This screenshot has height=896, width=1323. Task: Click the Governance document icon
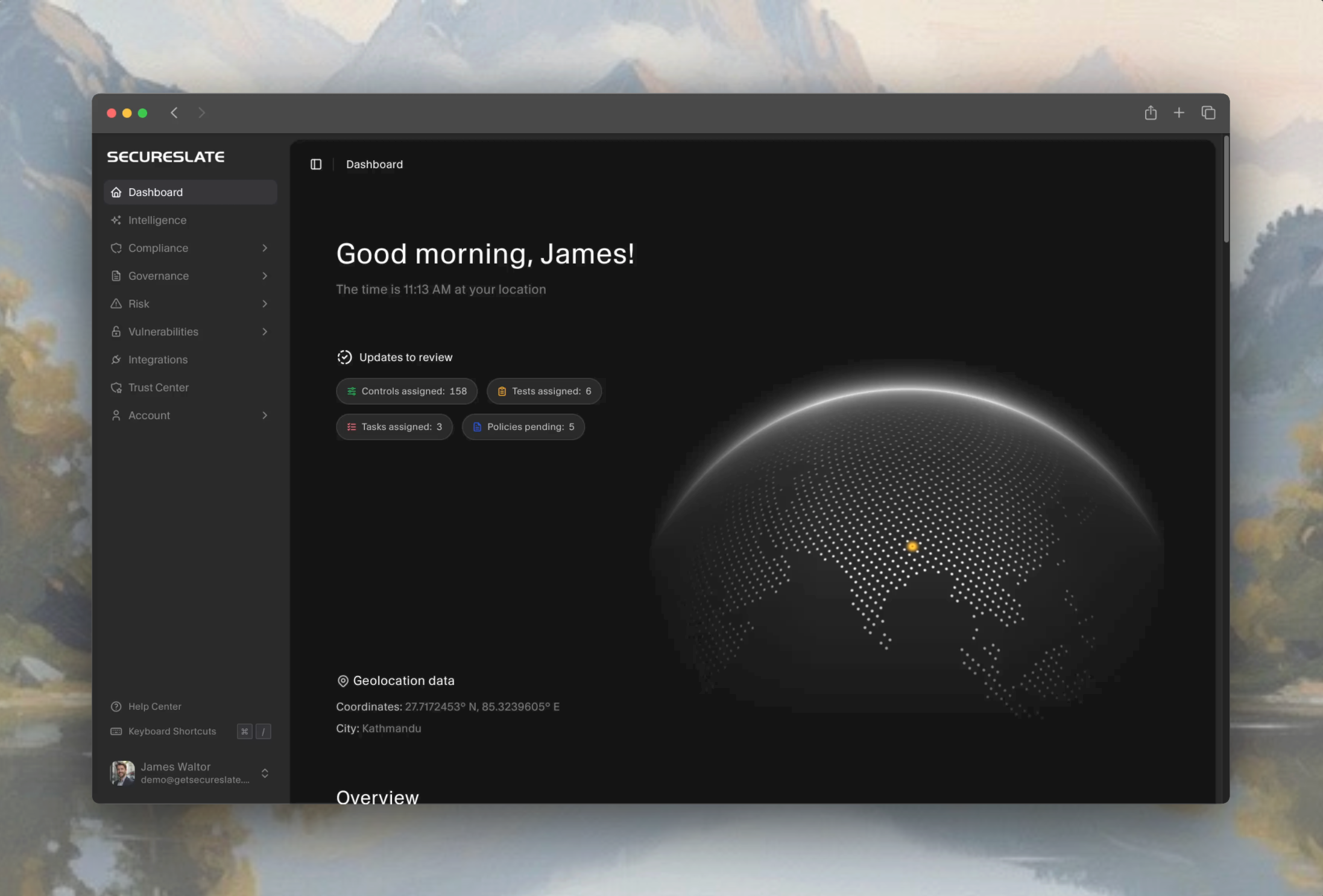pos(116,276)
